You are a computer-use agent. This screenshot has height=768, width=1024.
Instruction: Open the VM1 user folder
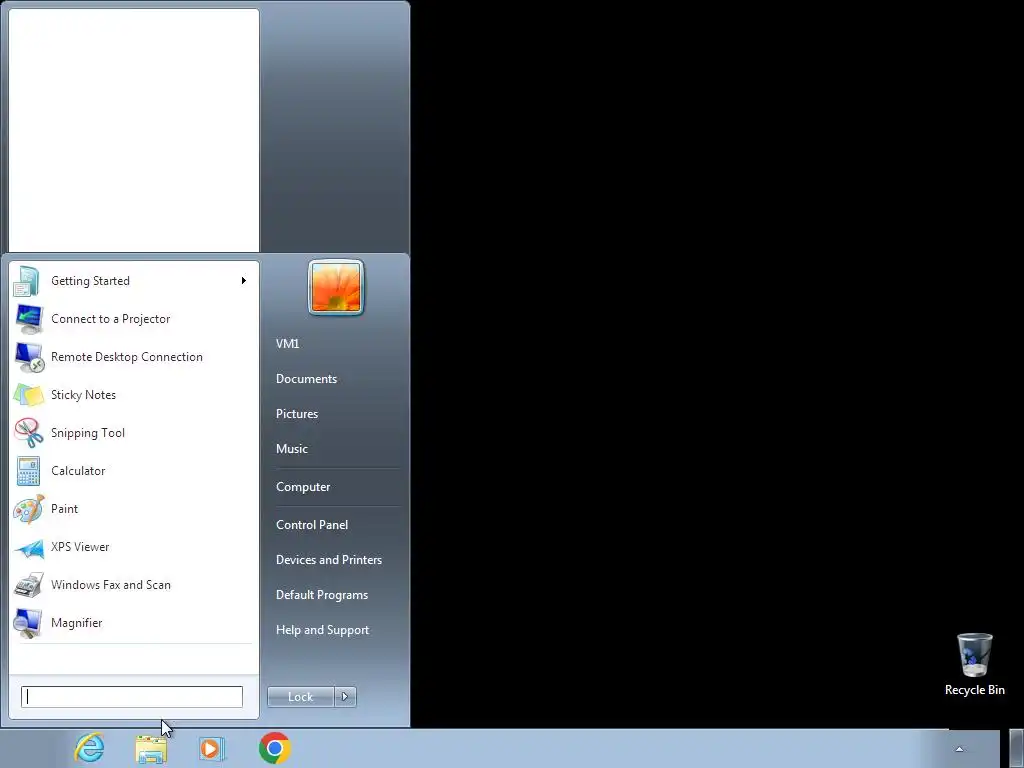click(x=287, y=344)
